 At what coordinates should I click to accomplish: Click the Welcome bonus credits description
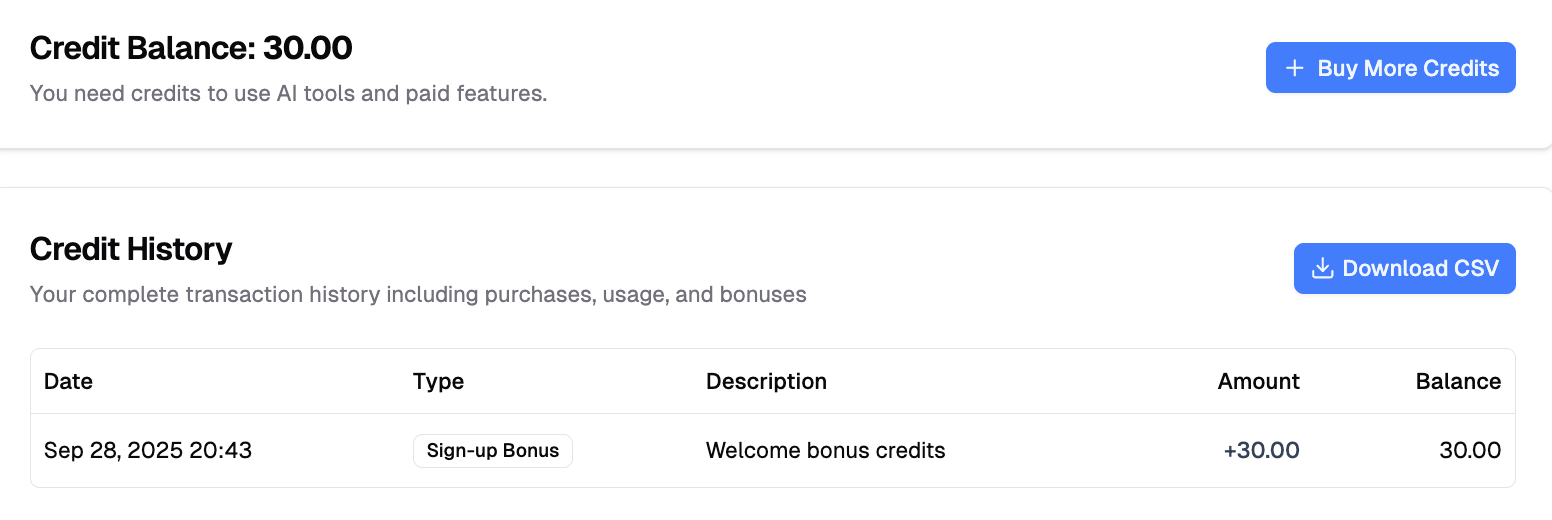pos(825,451)
